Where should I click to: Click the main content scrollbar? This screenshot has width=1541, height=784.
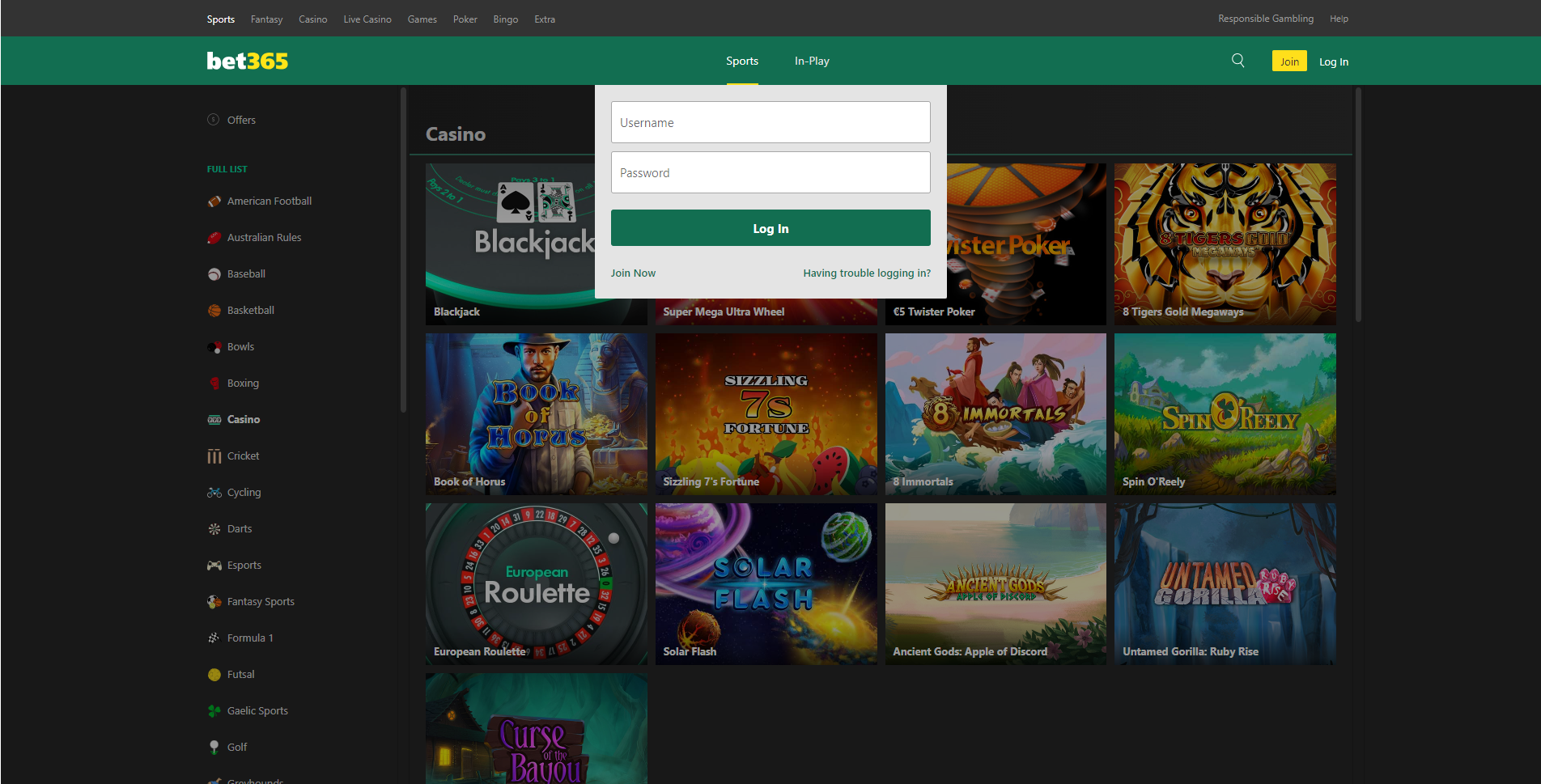coord(1358,205)
